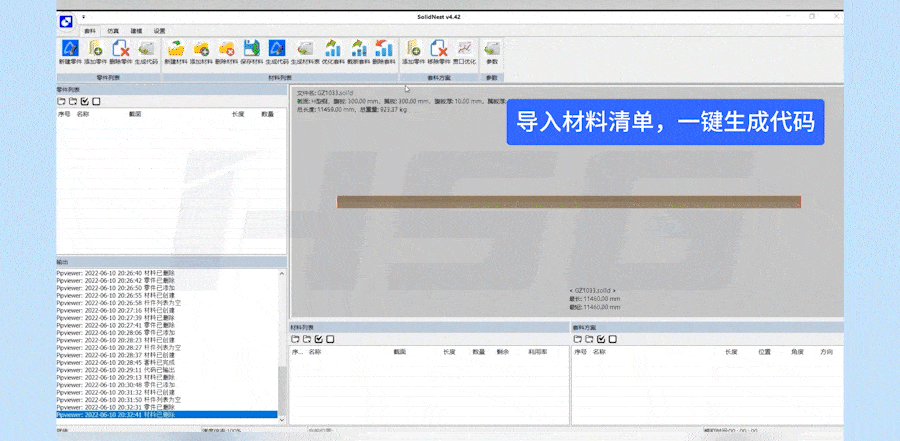Image resolution: width=900 pixels, height=441 pixels.
Task: Click 利用率 column header in 材料列表
Action: tap(537, 352)
